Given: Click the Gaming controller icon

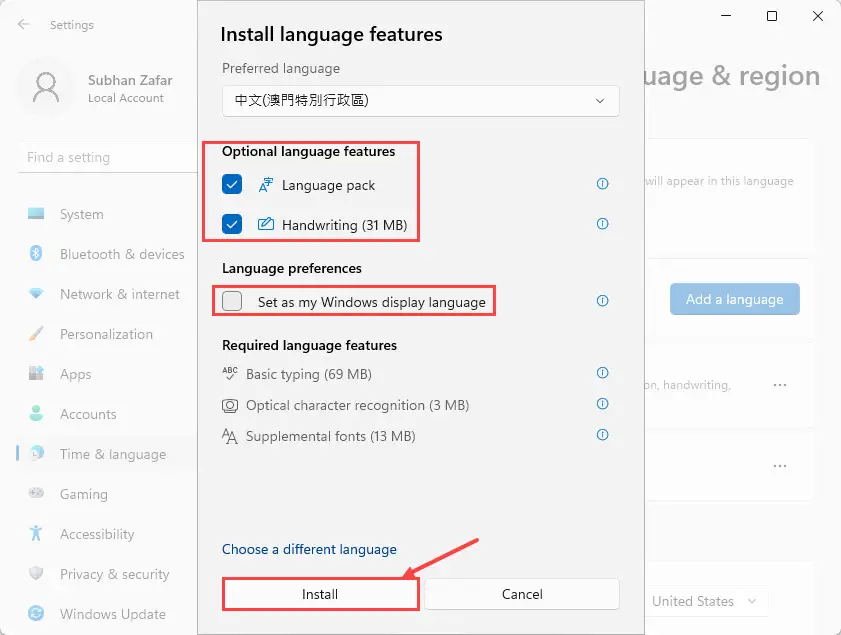Looking at the screenshot, I should click(x=36, y=493).
